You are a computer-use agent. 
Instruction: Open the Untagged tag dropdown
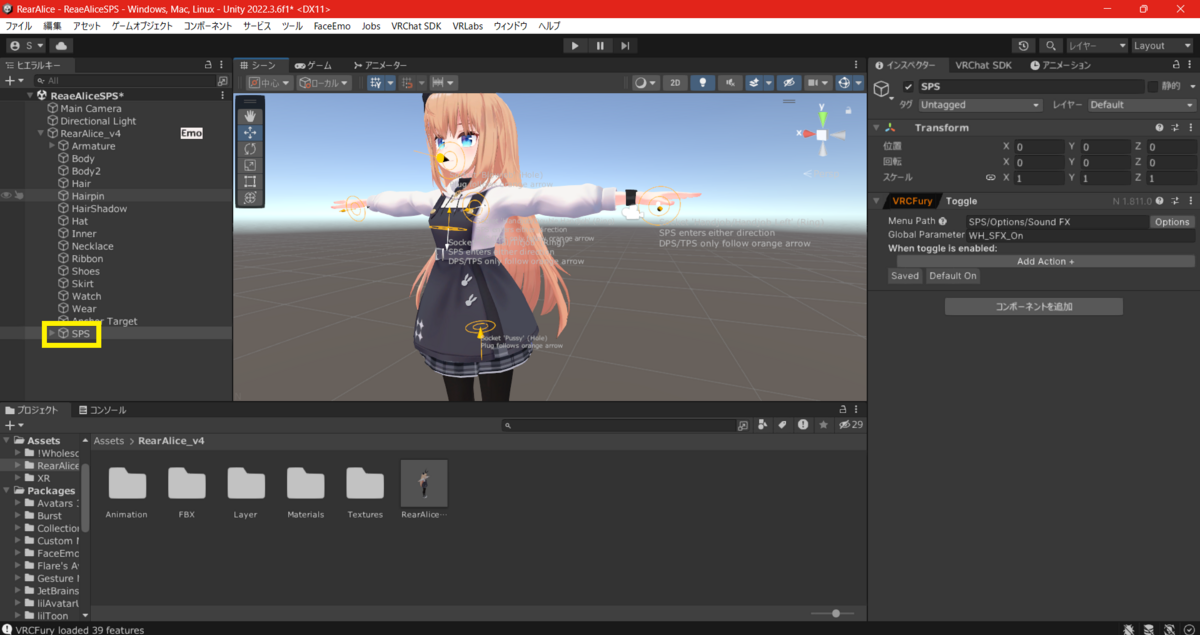click(980, 104)
